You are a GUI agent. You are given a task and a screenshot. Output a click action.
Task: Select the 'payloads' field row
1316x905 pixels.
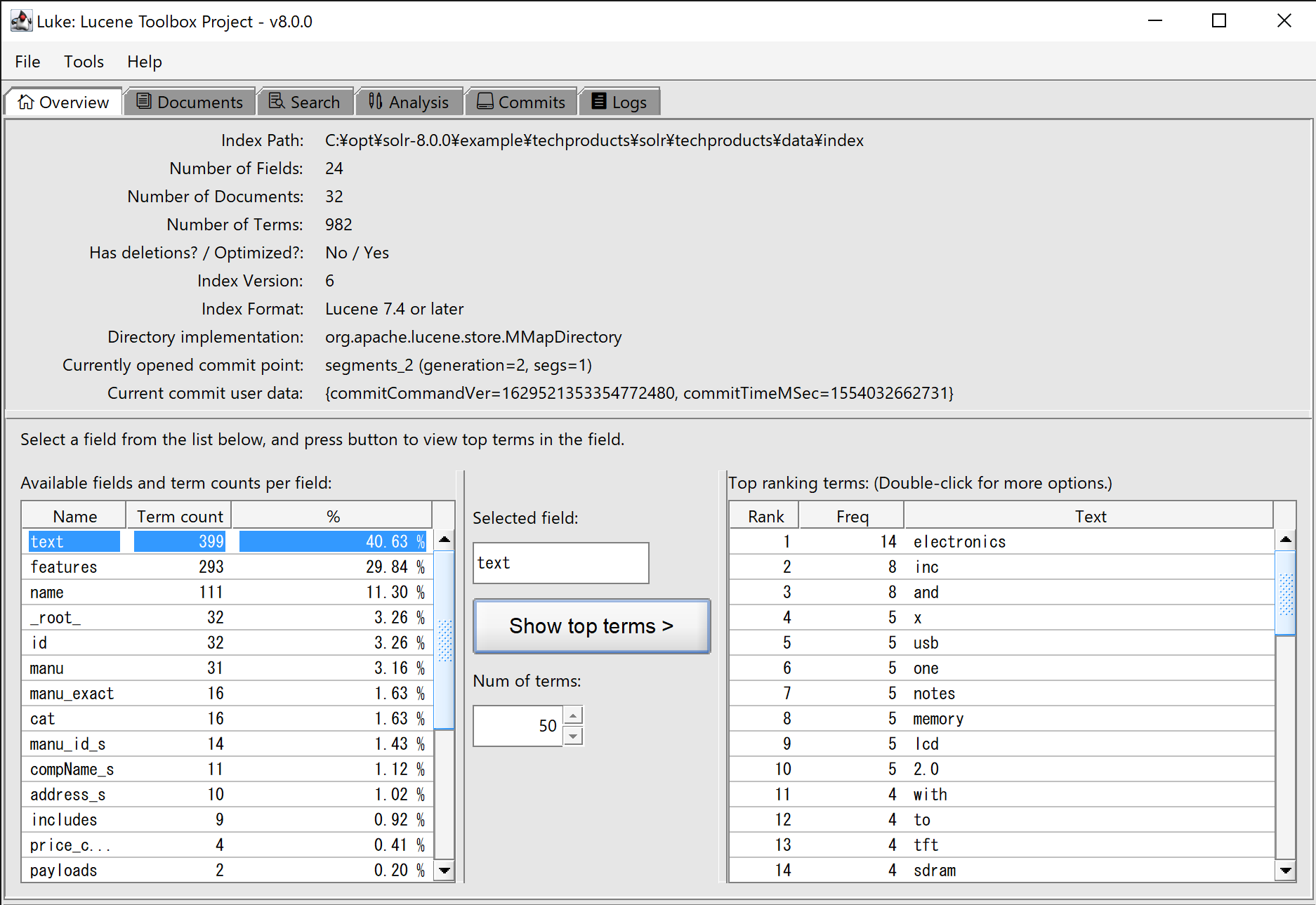coord(228,871)
